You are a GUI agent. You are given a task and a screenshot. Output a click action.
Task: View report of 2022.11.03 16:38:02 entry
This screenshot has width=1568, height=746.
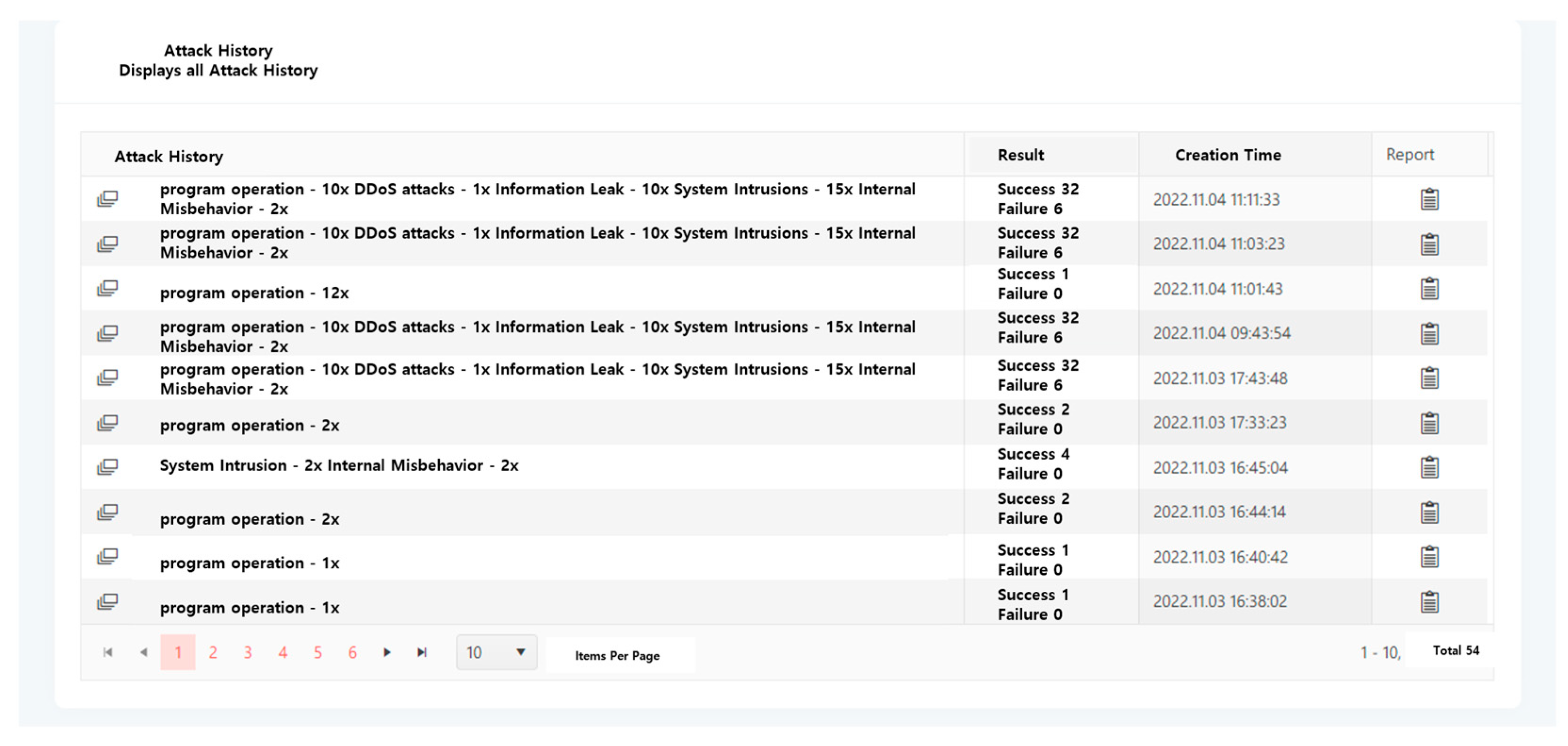pos(1429,602)
